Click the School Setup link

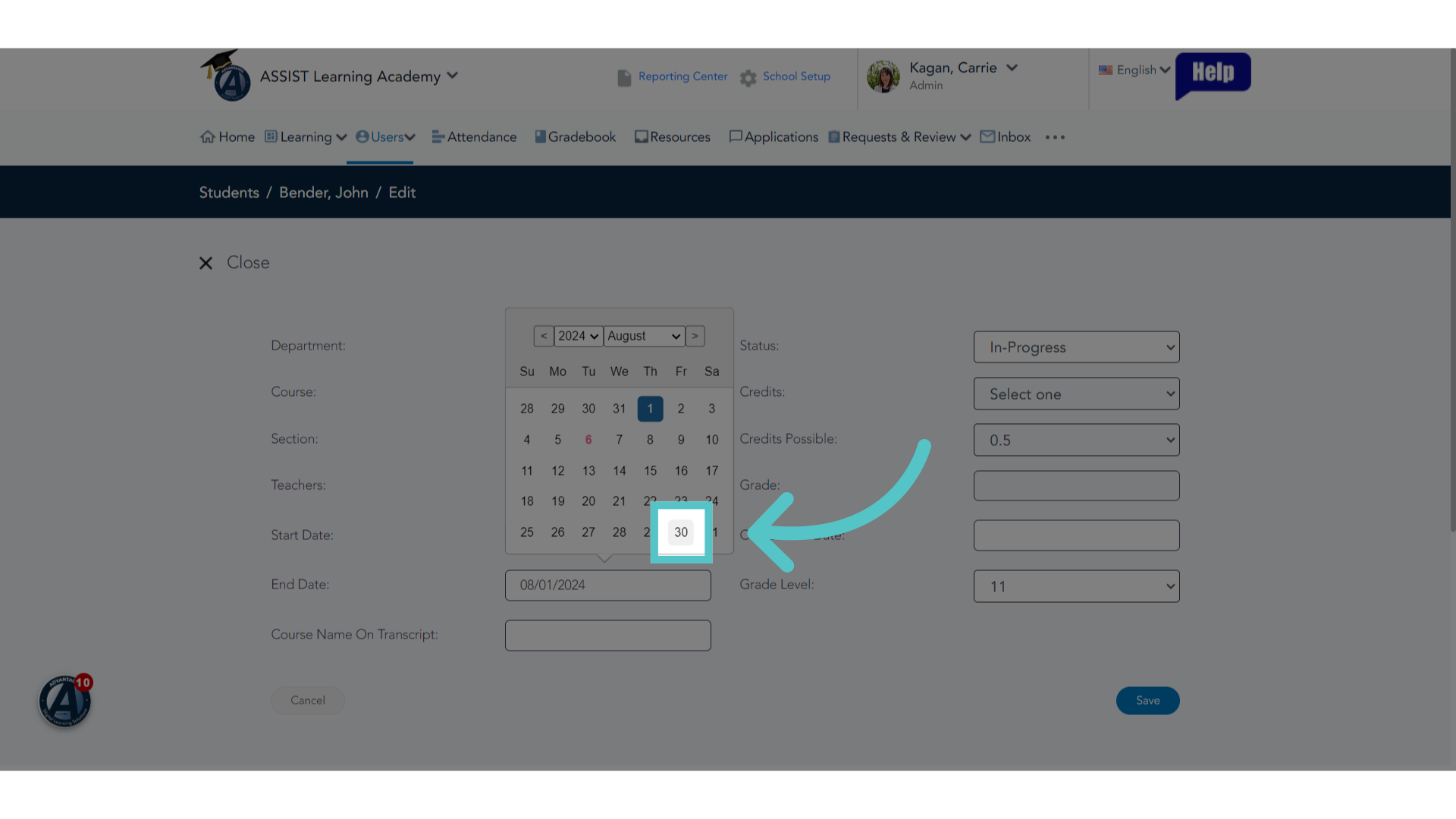[x=796, y=77]
